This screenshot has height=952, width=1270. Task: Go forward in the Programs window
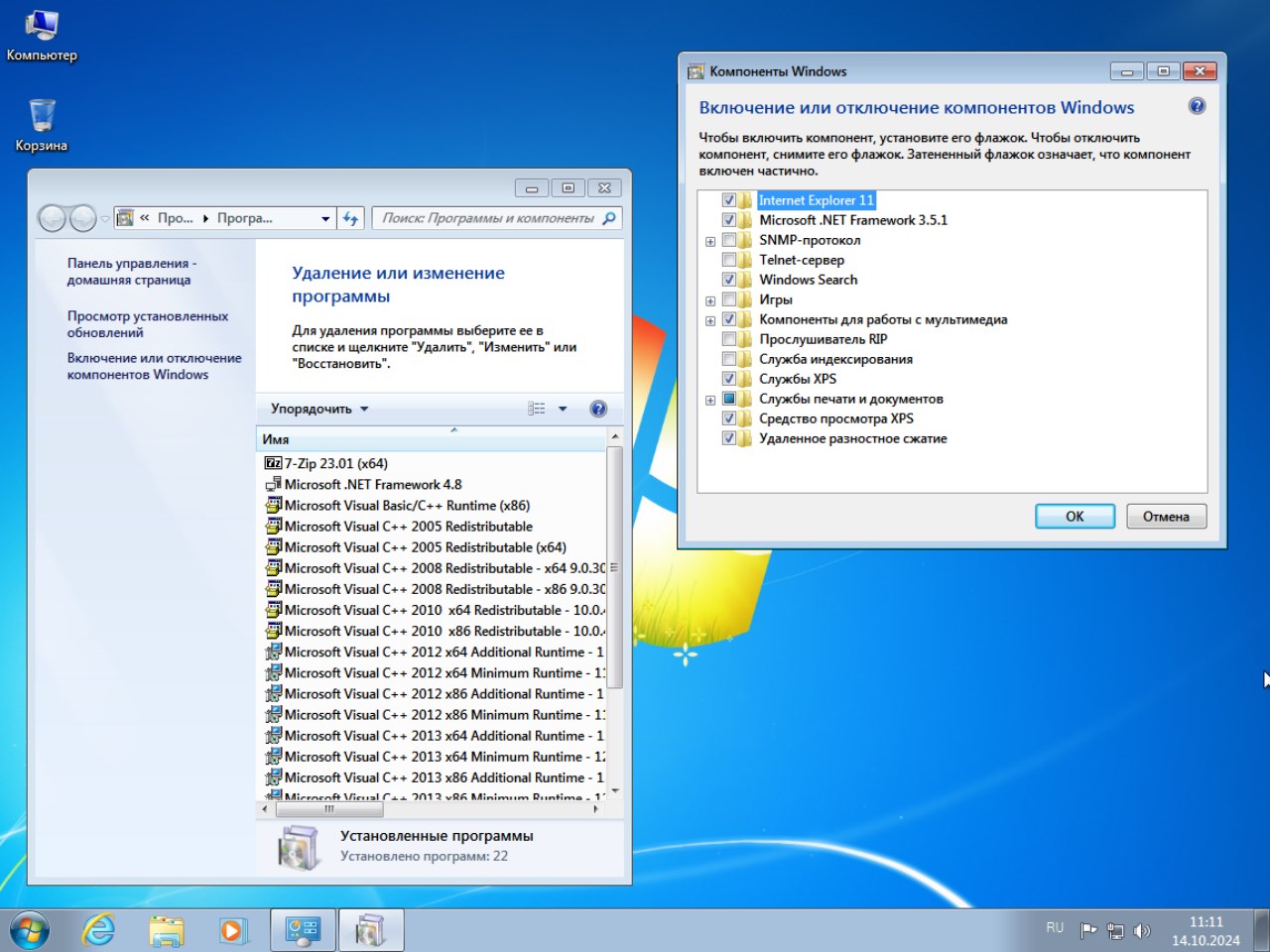click(x=83, y=218)
